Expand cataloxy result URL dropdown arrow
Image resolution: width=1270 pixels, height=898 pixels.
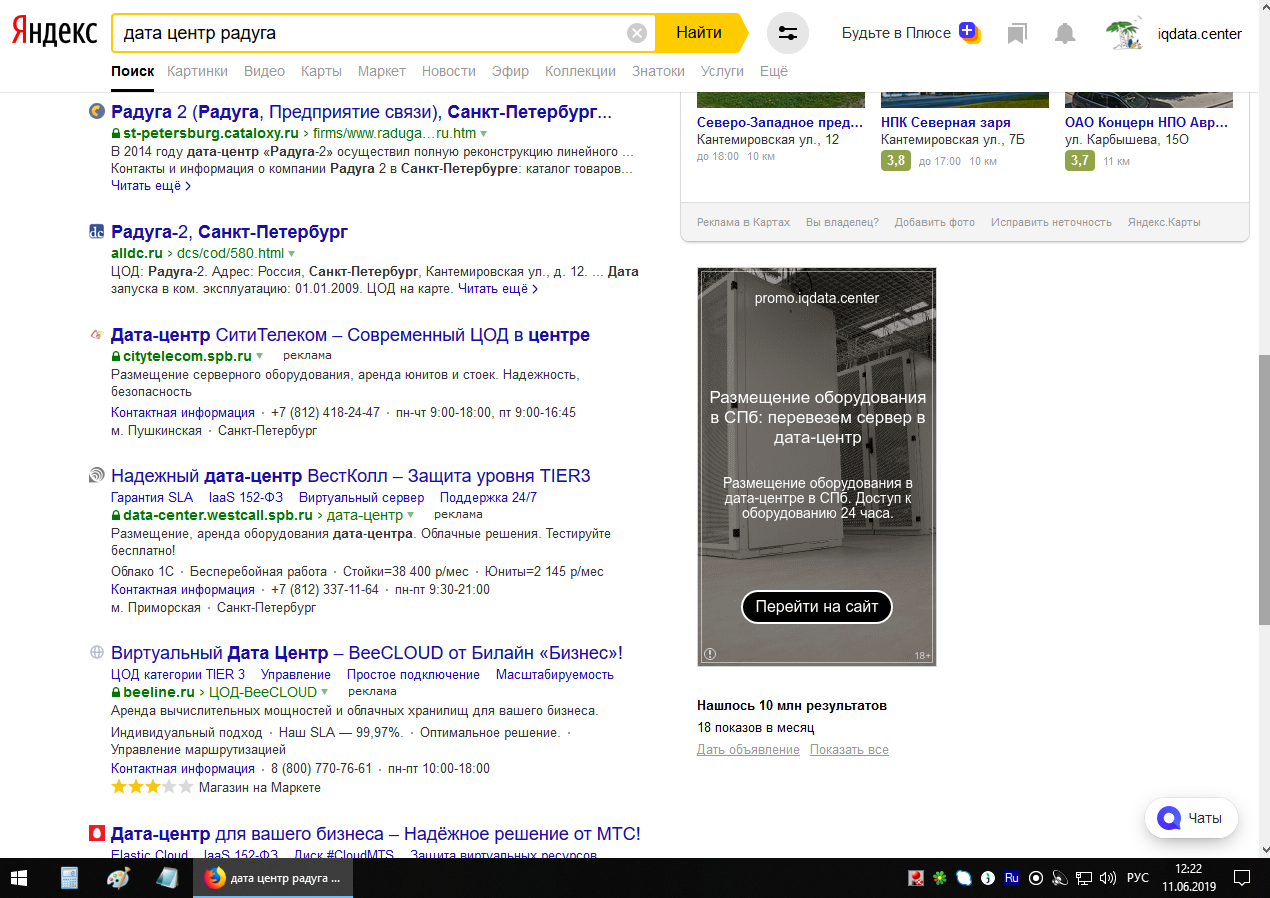(484, 133)
